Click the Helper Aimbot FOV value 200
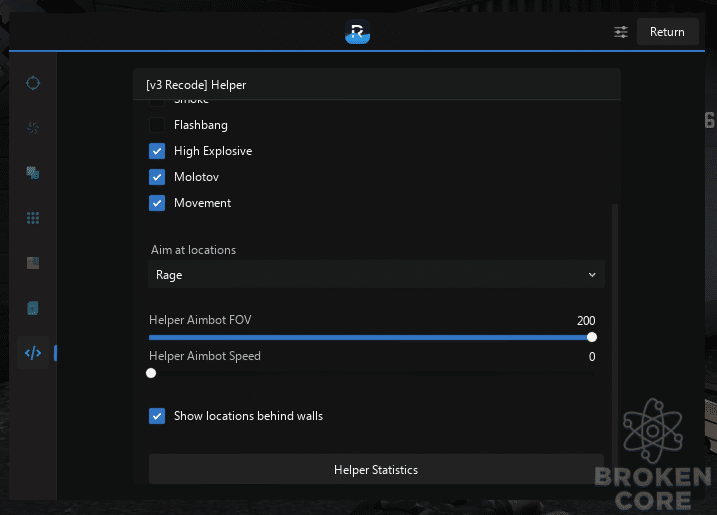The height and width of the screenshot is (515, 717). (586, 321)
